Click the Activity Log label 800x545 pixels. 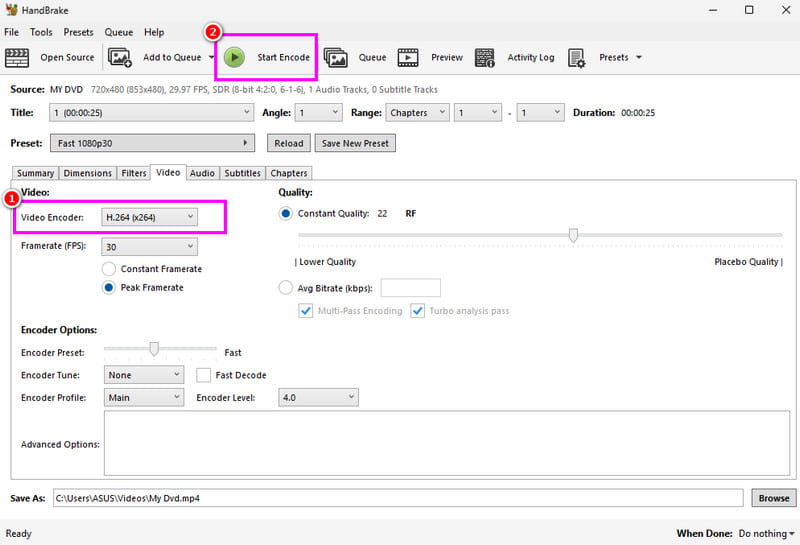click(531, 58)
